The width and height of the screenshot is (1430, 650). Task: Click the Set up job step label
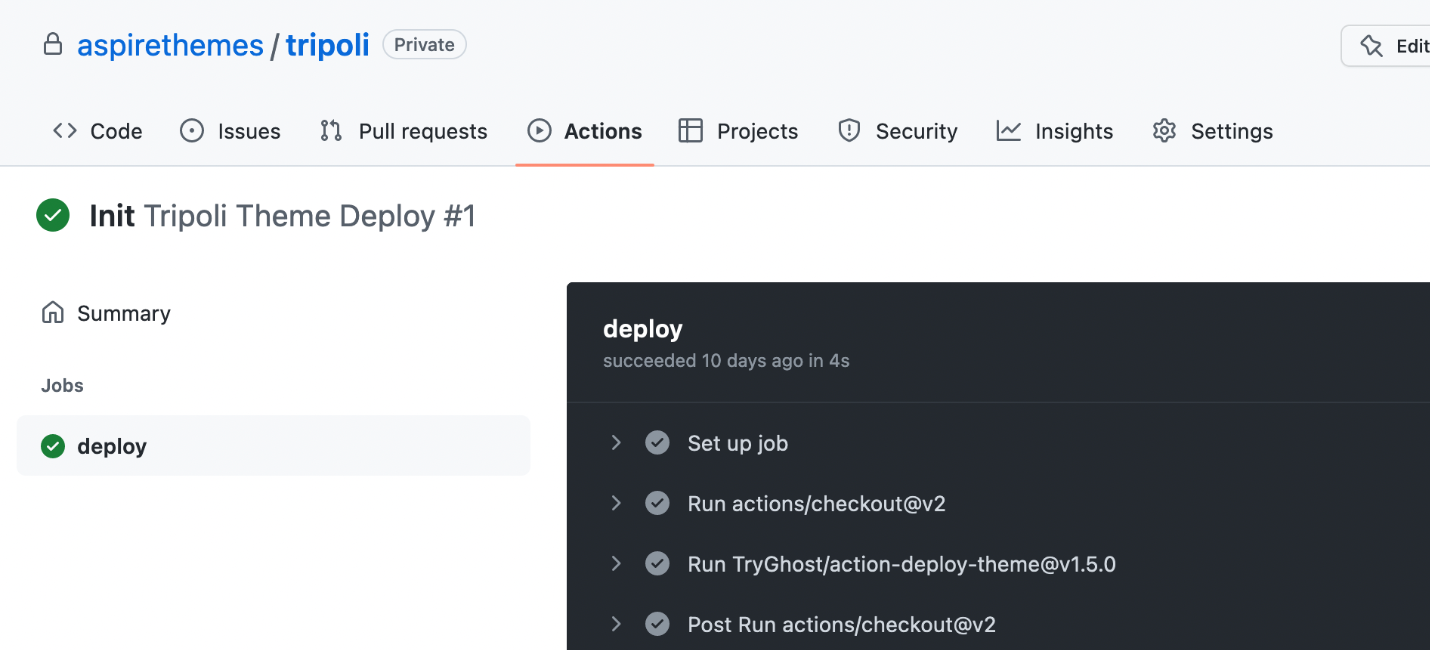coord(738,443)
